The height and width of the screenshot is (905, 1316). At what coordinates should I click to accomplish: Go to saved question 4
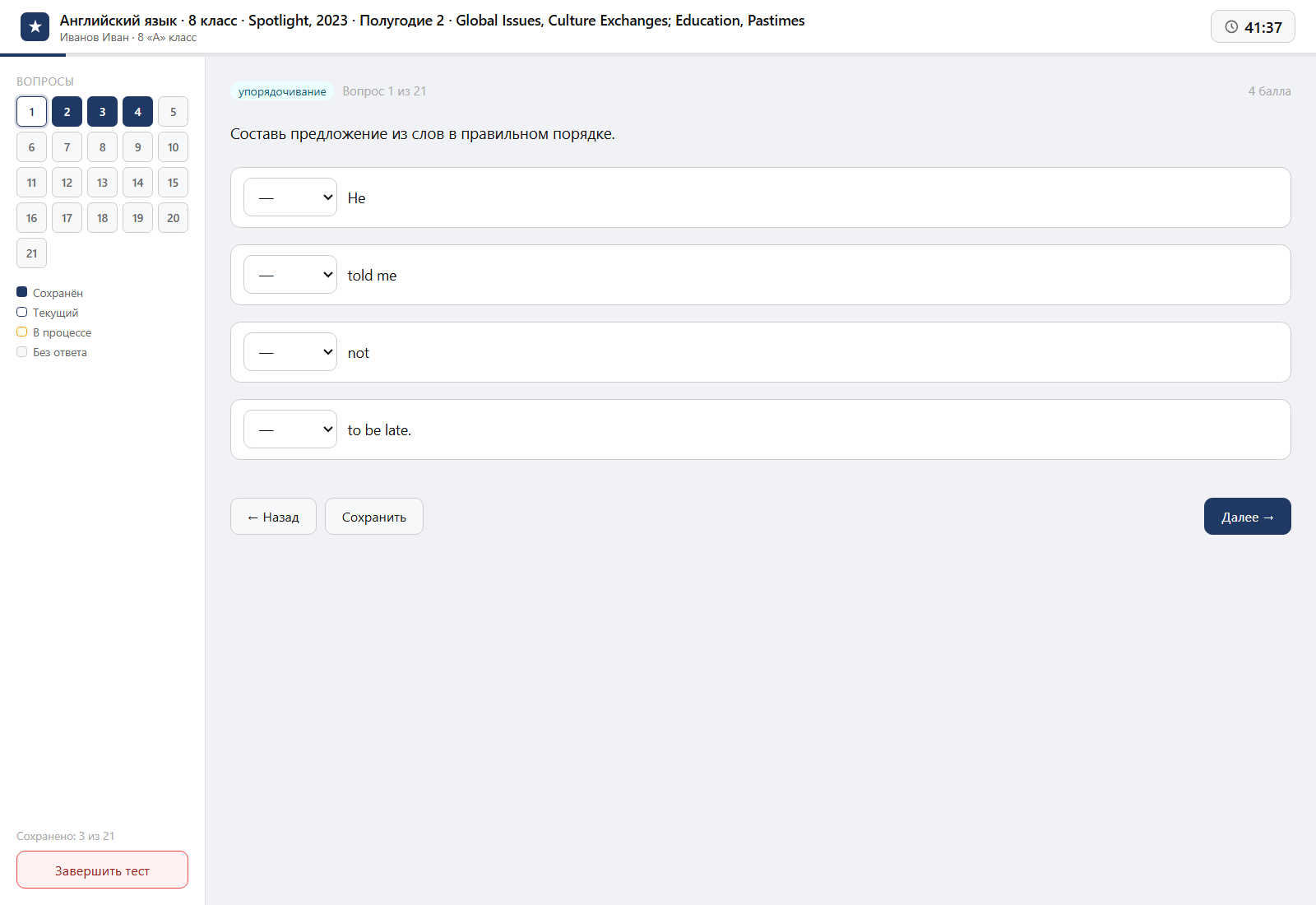click(137, 112)
